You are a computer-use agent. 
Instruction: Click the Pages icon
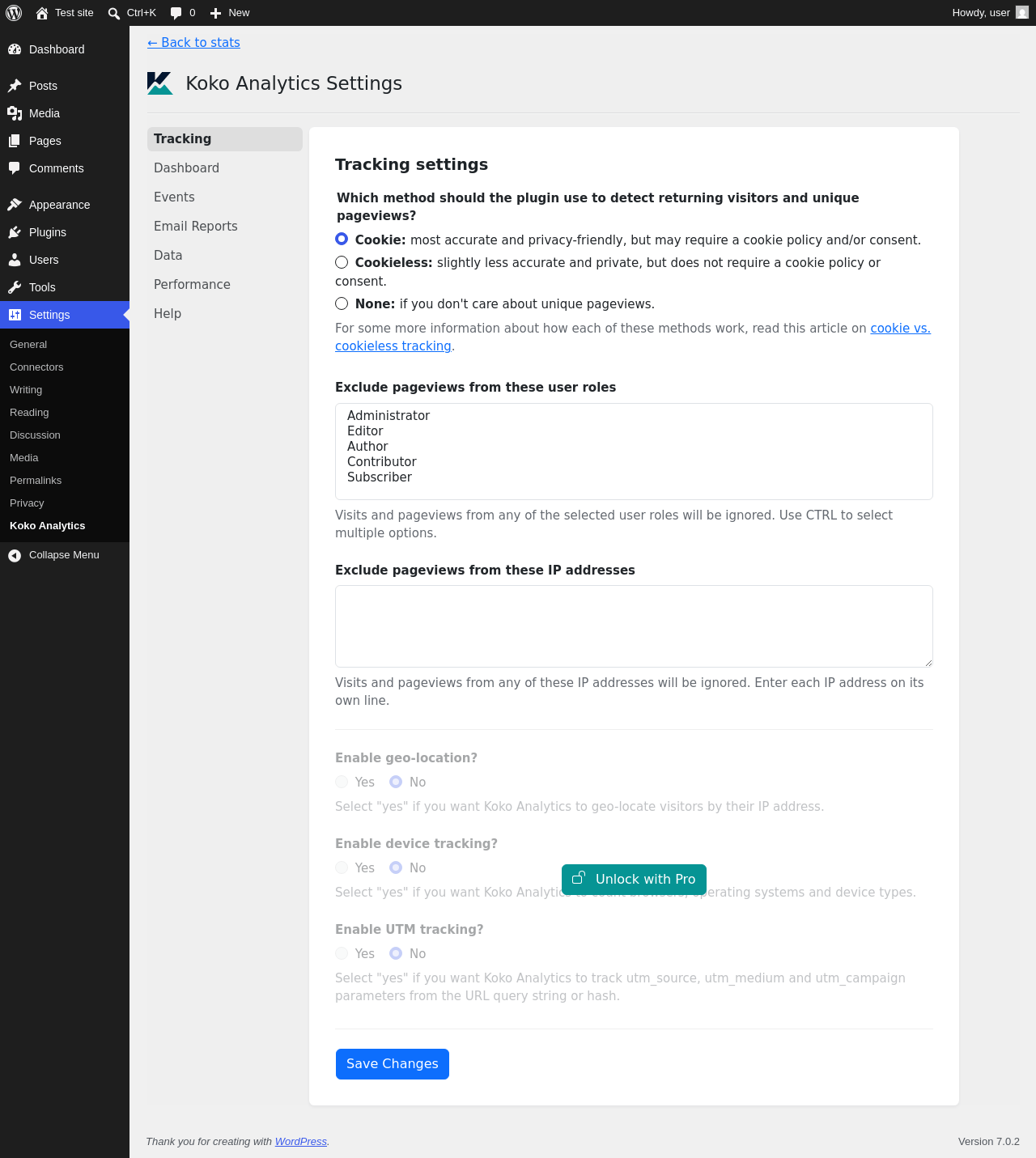(15, 141)
